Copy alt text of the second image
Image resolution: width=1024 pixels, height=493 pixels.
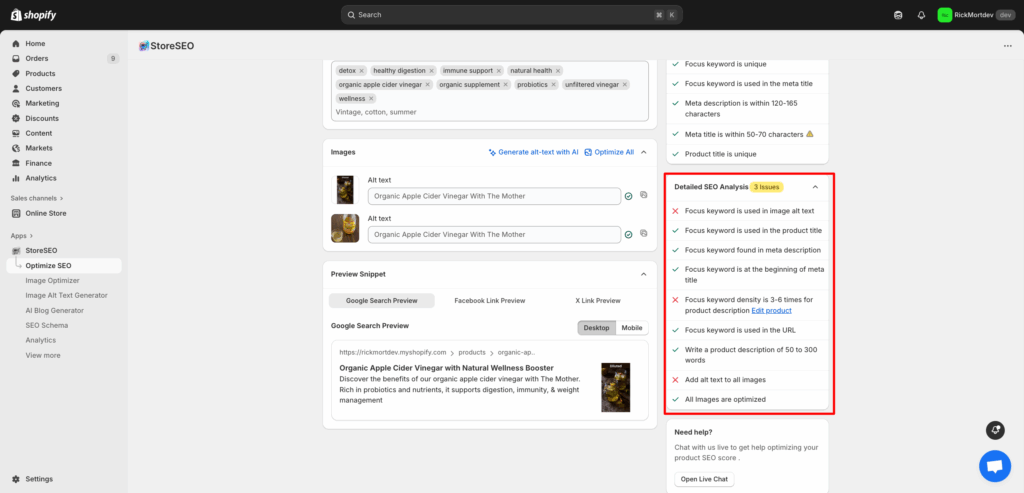click(644, 234)
